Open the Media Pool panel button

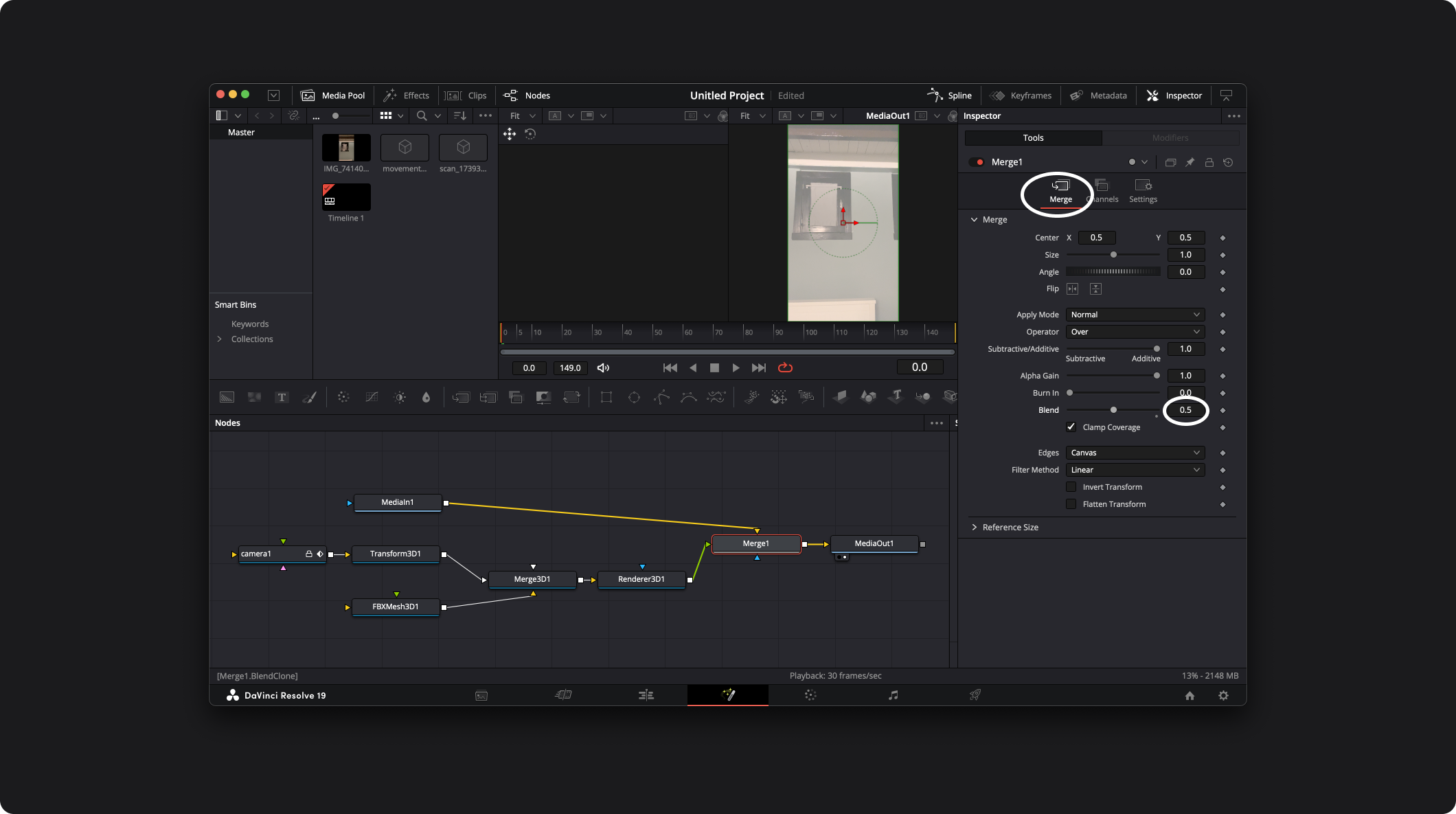(x=334, y=95)
